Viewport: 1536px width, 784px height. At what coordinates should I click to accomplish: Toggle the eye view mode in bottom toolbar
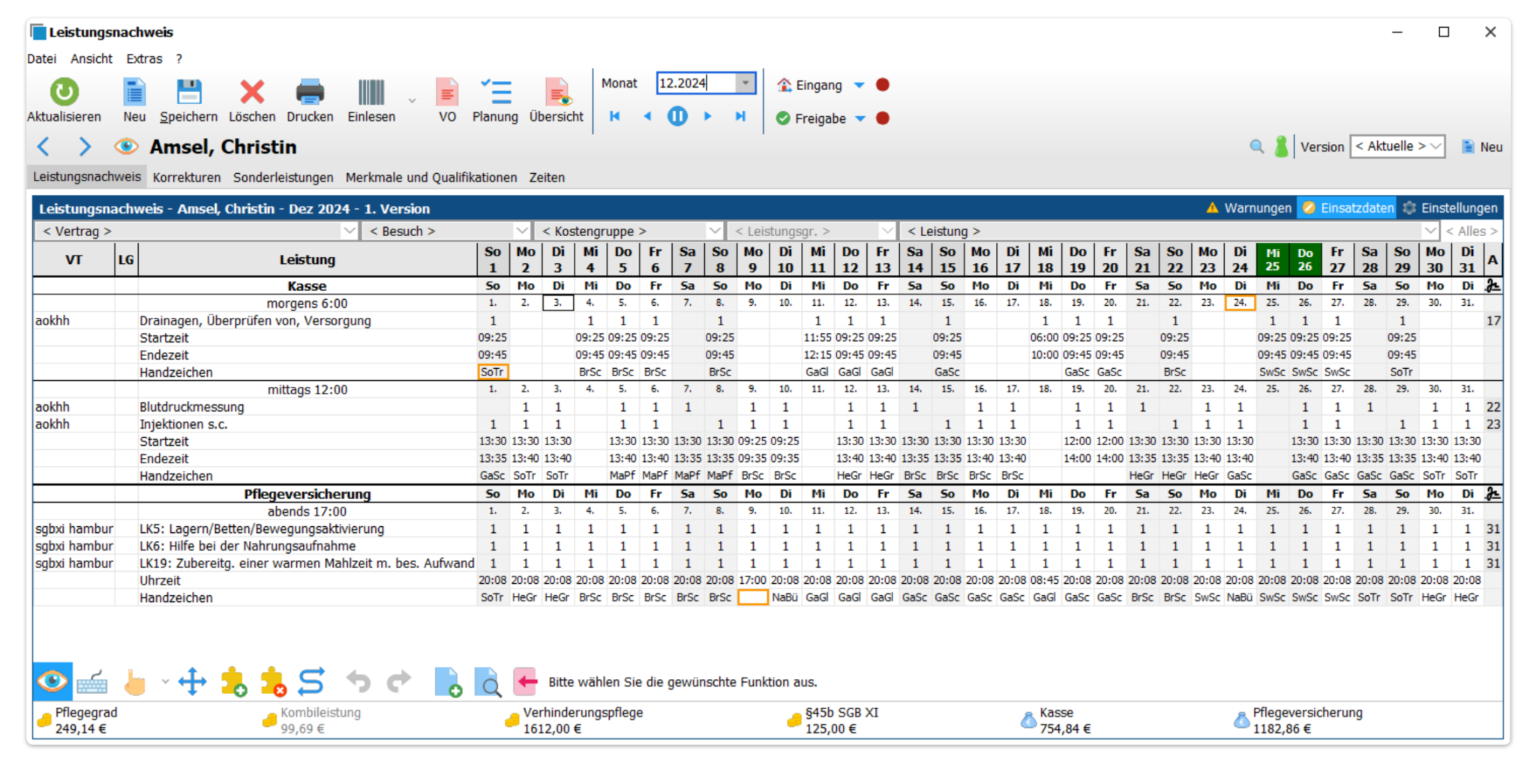[x=52, y=681]
